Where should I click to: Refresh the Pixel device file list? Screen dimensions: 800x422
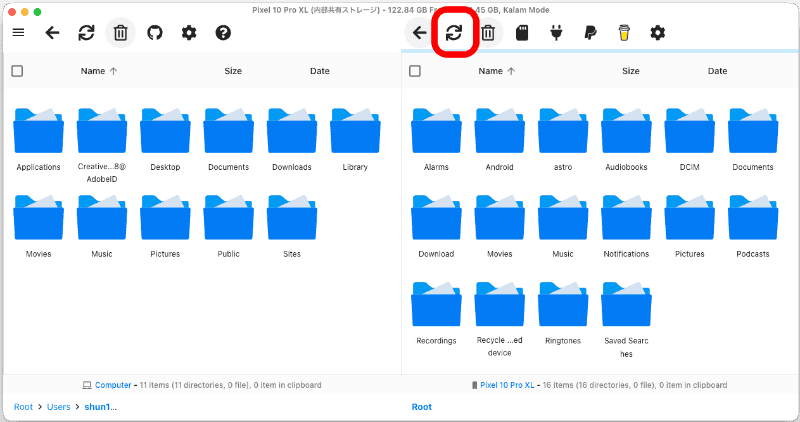click(454, 33)
